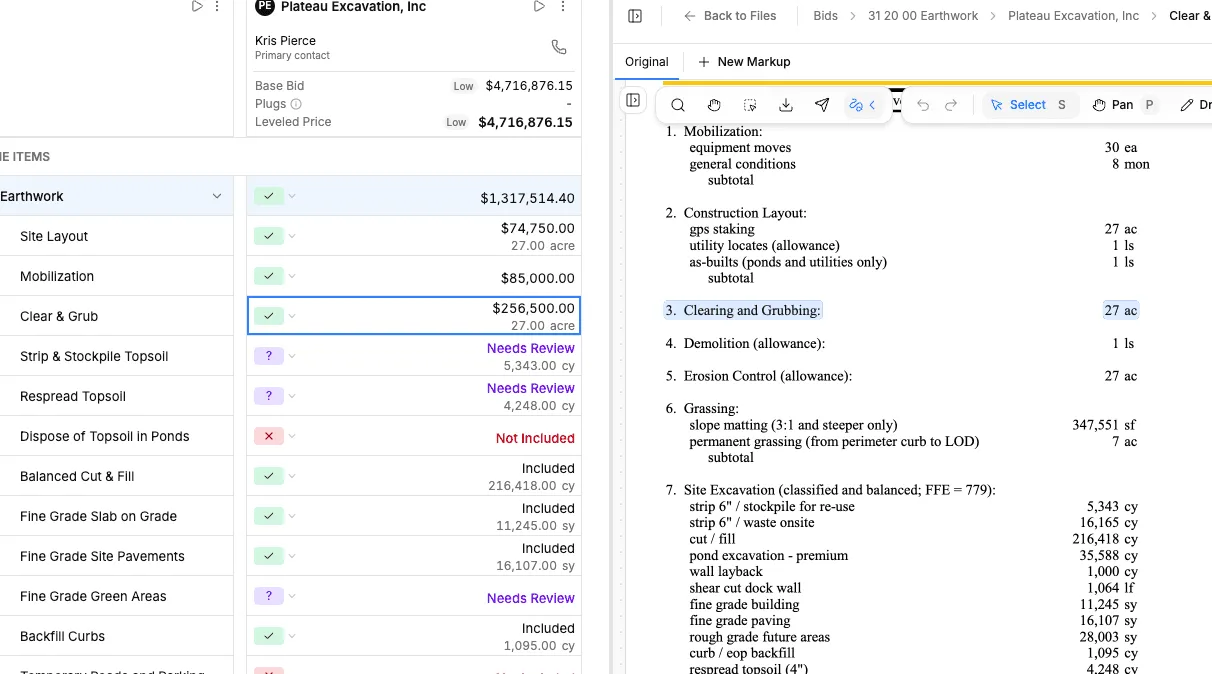
Task: Click the play arrow icon on the left column header
Action: pyautogui.click(x=197, y=7)
